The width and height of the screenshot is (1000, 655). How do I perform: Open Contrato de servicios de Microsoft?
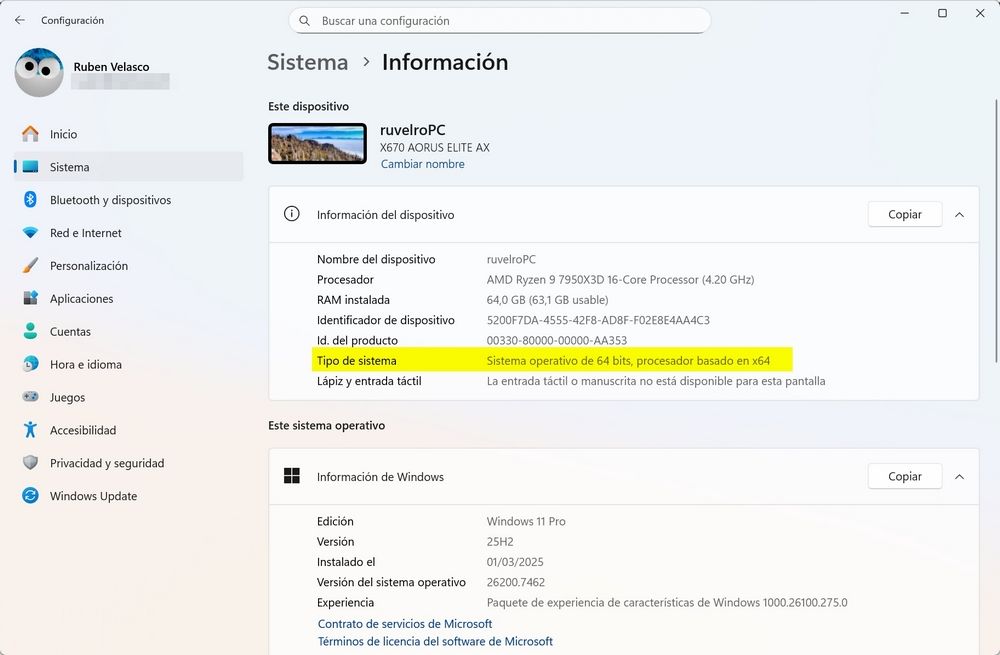click(404, 624)
